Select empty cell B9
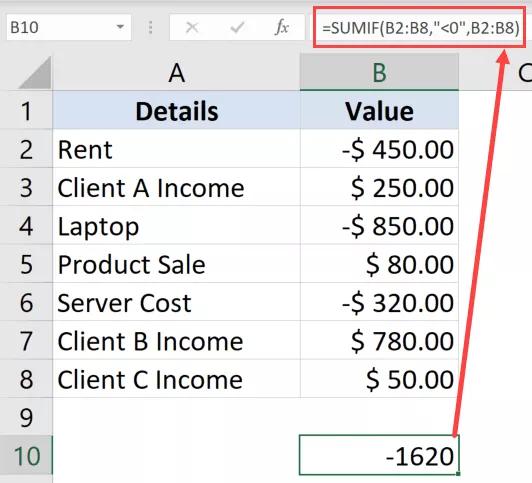532x483 pixels. tap(379, 417)
